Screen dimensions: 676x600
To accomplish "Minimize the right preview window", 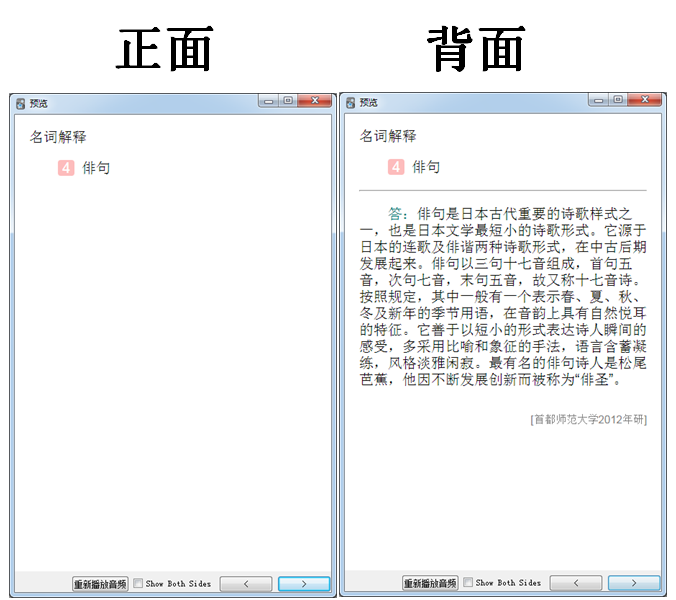I will [x=598, y=100].
